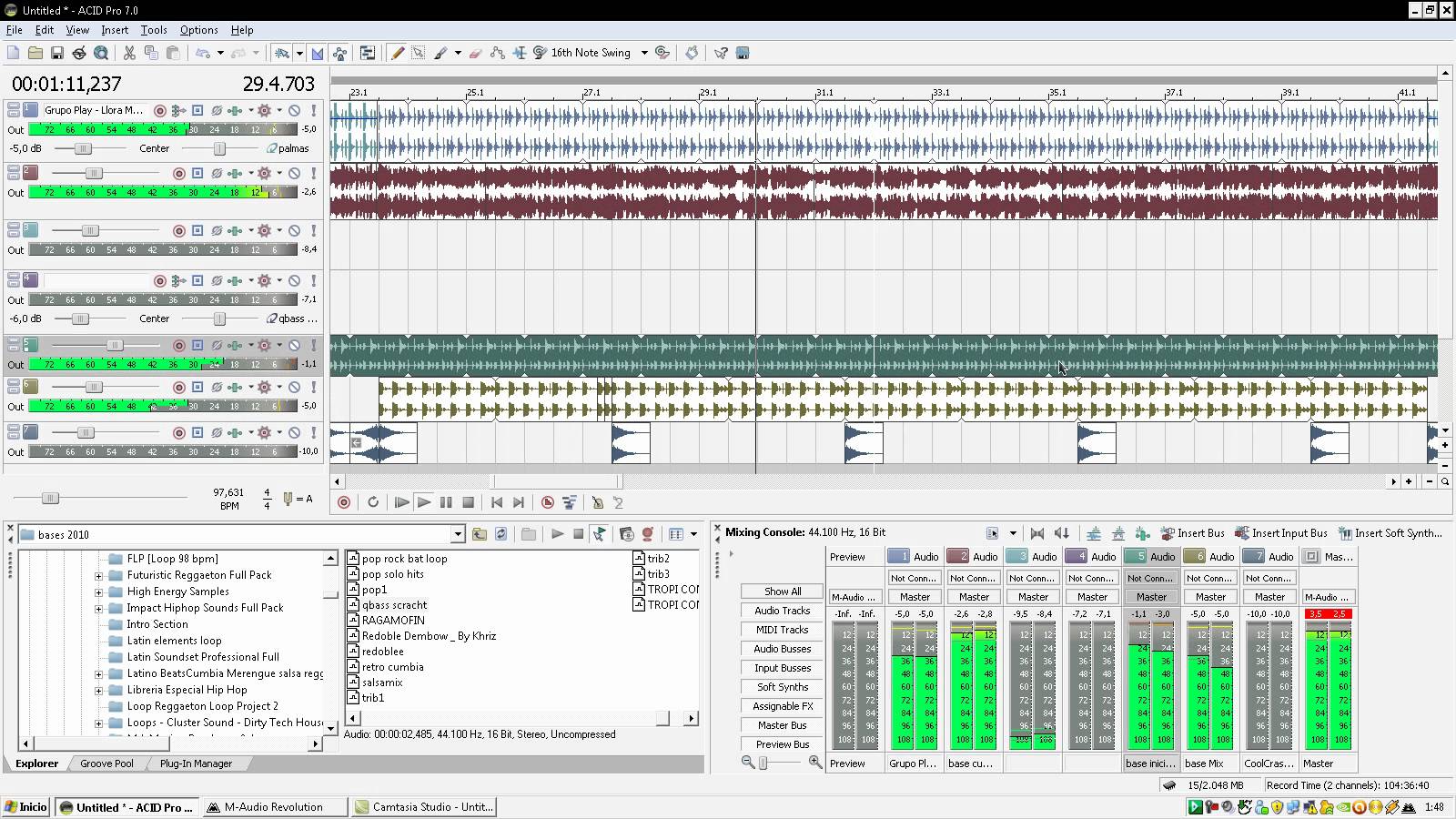Stop the Explorer file preview

click(578, 534)
